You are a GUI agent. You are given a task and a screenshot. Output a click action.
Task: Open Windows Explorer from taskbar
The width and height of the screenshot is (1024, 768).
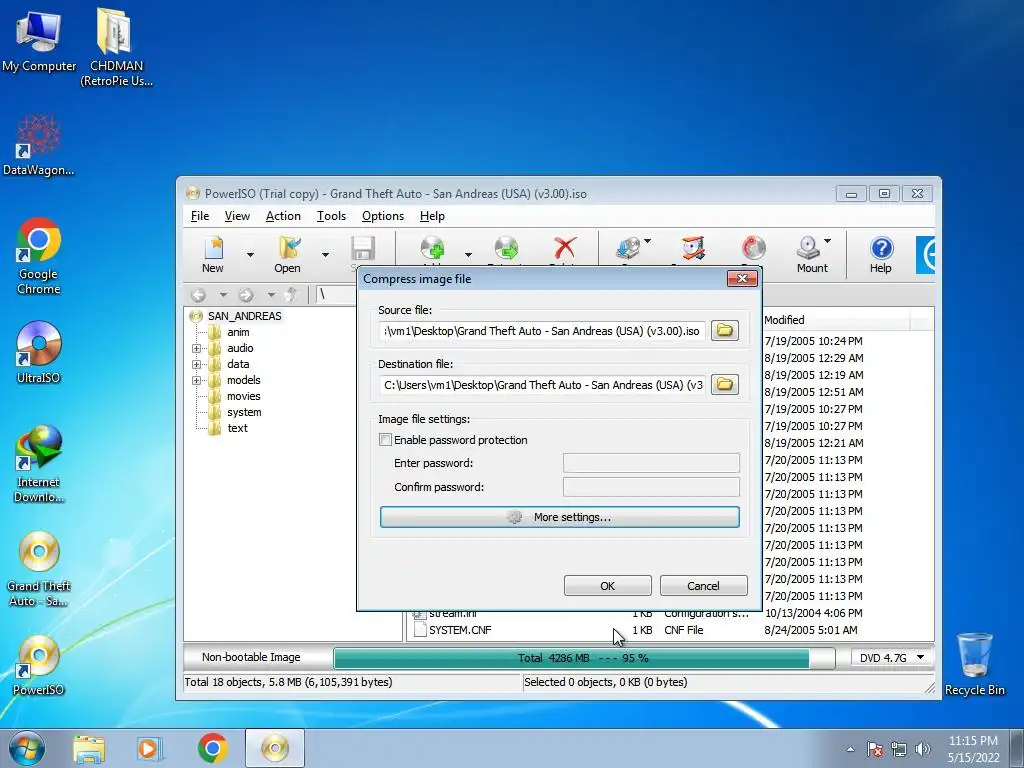tap(89, 748)
